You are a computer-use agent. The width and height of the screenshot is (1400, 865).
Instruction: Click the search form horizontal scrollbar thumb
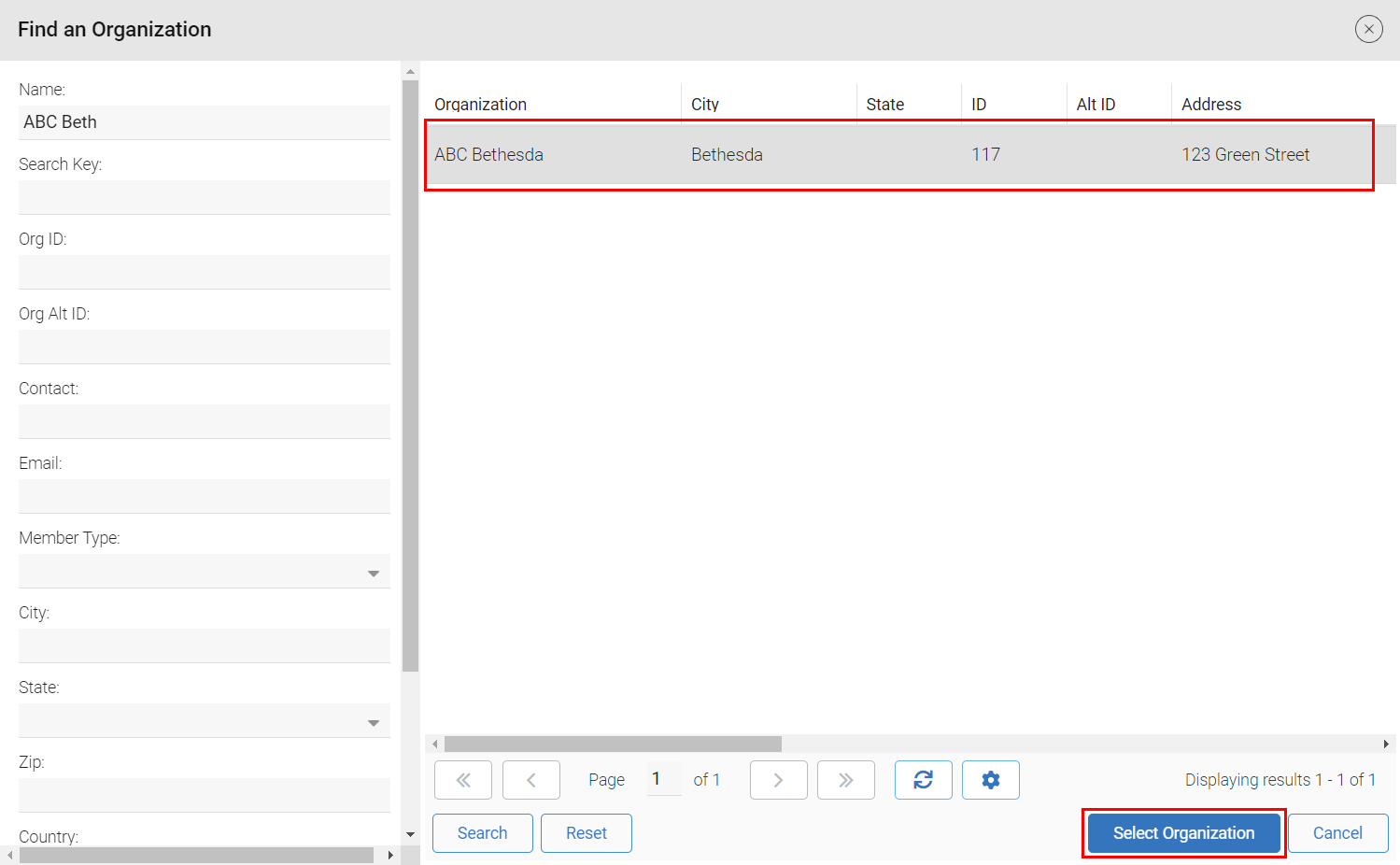coord(196,855)
